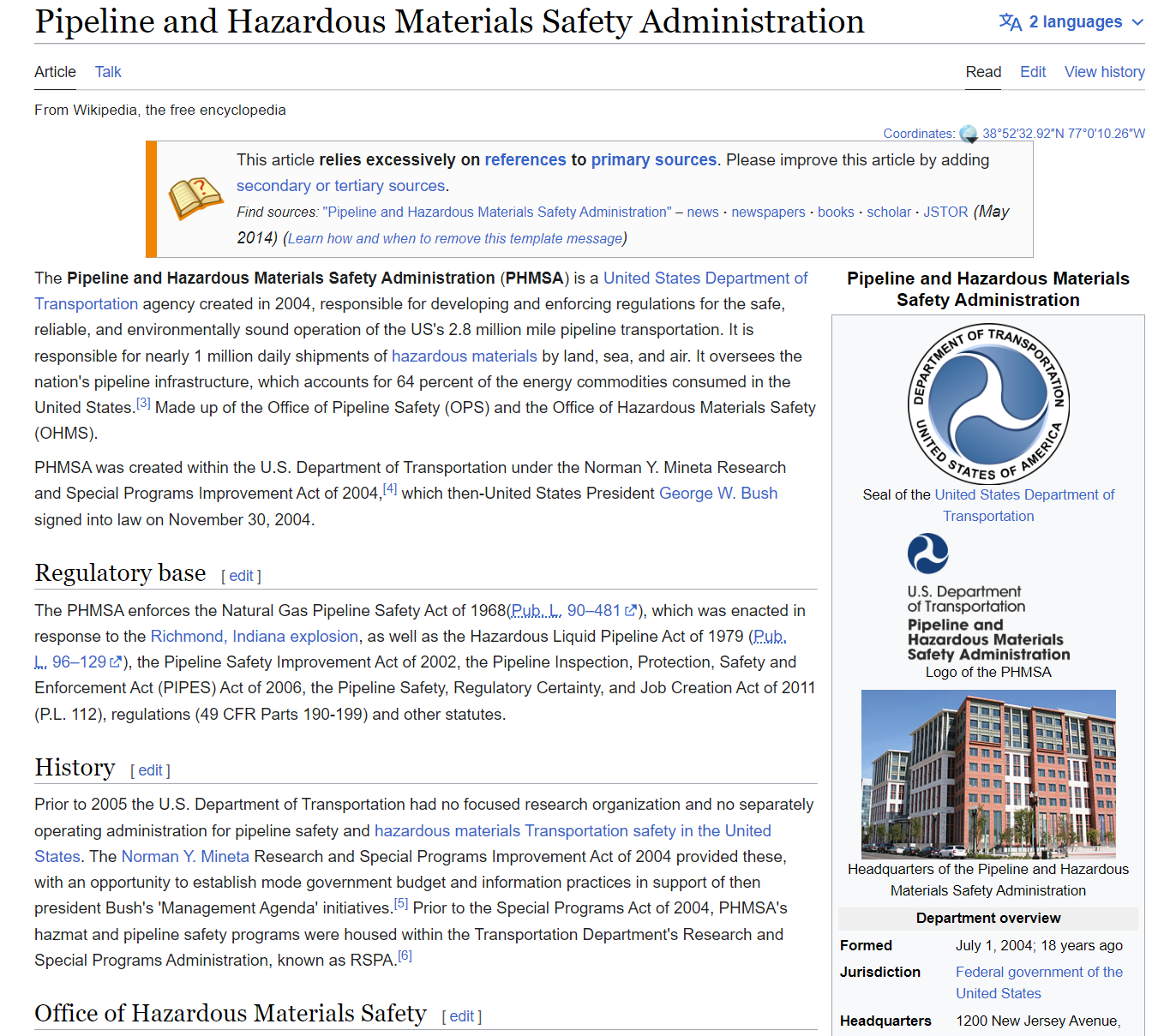
Task: Click the 'Formed' label in the infobox
Action: 866,946
